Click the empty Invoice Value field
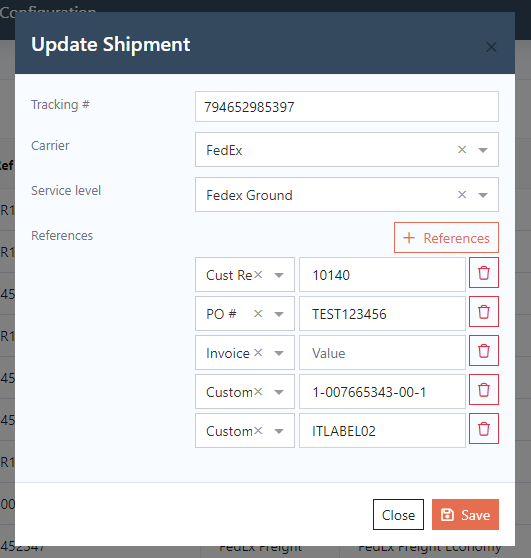 coord(382,353)
